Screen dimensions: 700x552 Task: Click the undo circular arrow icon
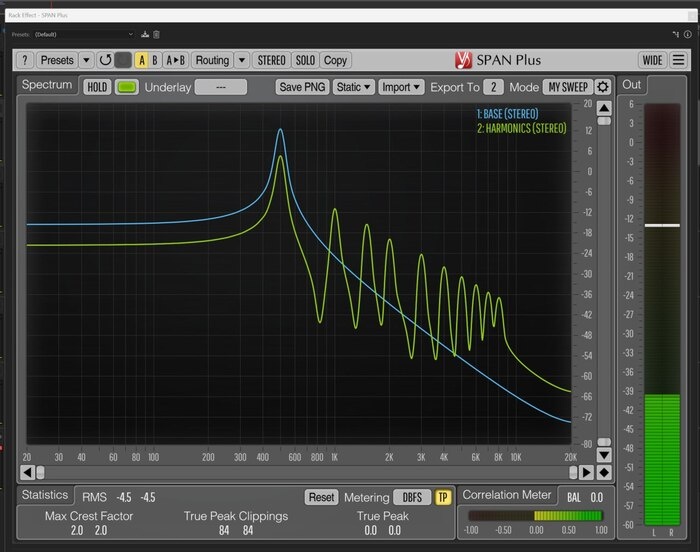[x=105, y=60]
